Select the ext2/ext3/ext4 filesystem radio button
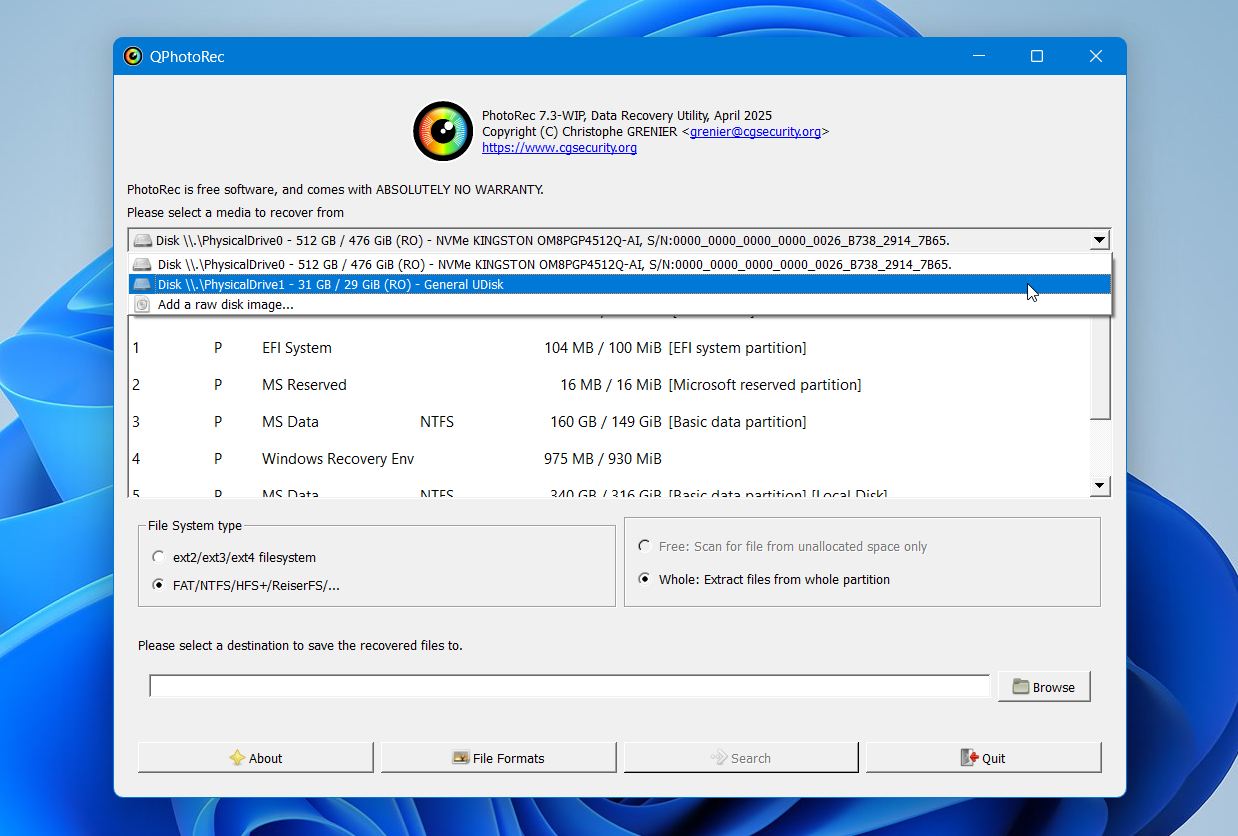 coord(158,558)
